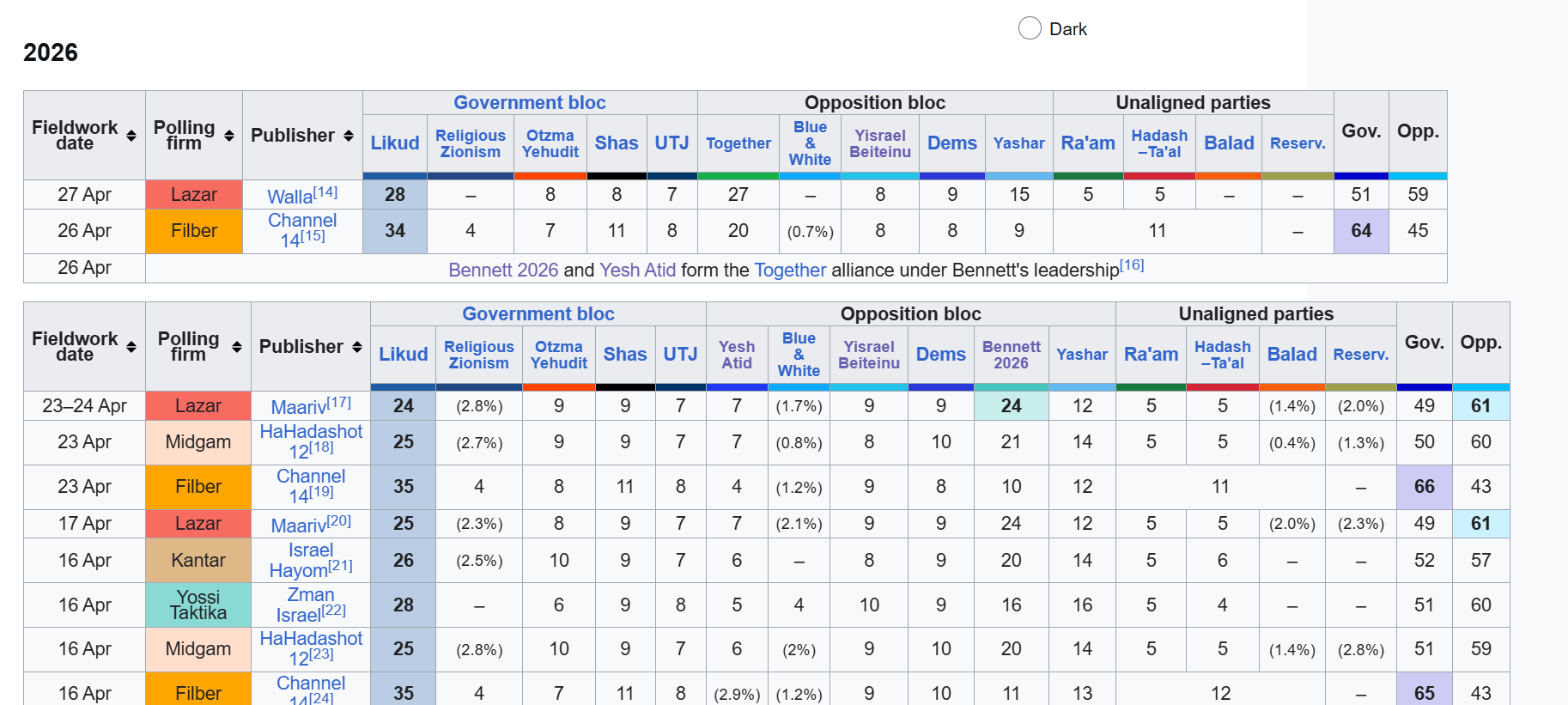Click Publisher sort arrows in second table

click(357, 347)
